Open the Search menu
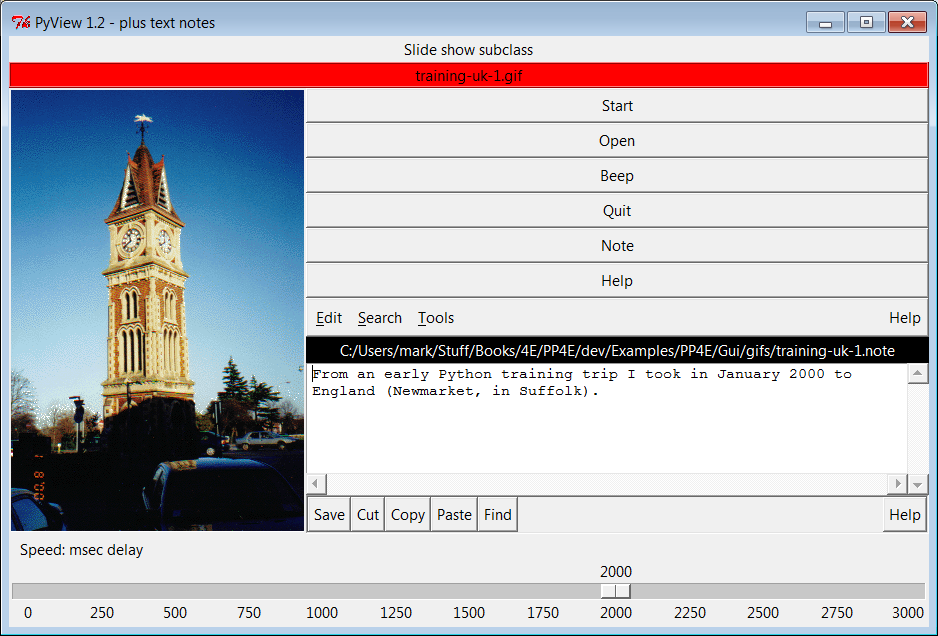938x636 pixels. click(x=380, y=318)
